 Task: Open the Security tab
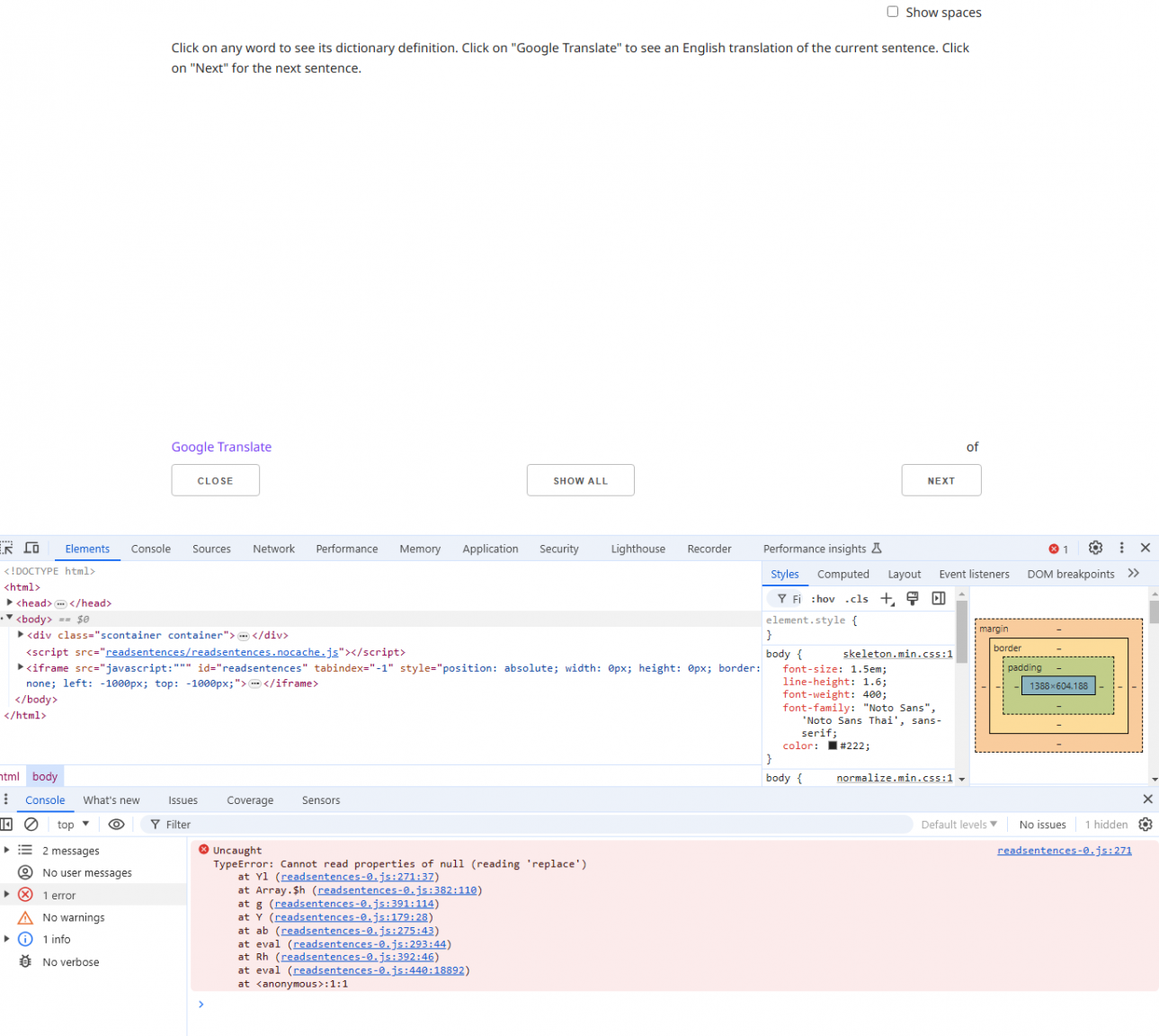[x=559, y=549]
